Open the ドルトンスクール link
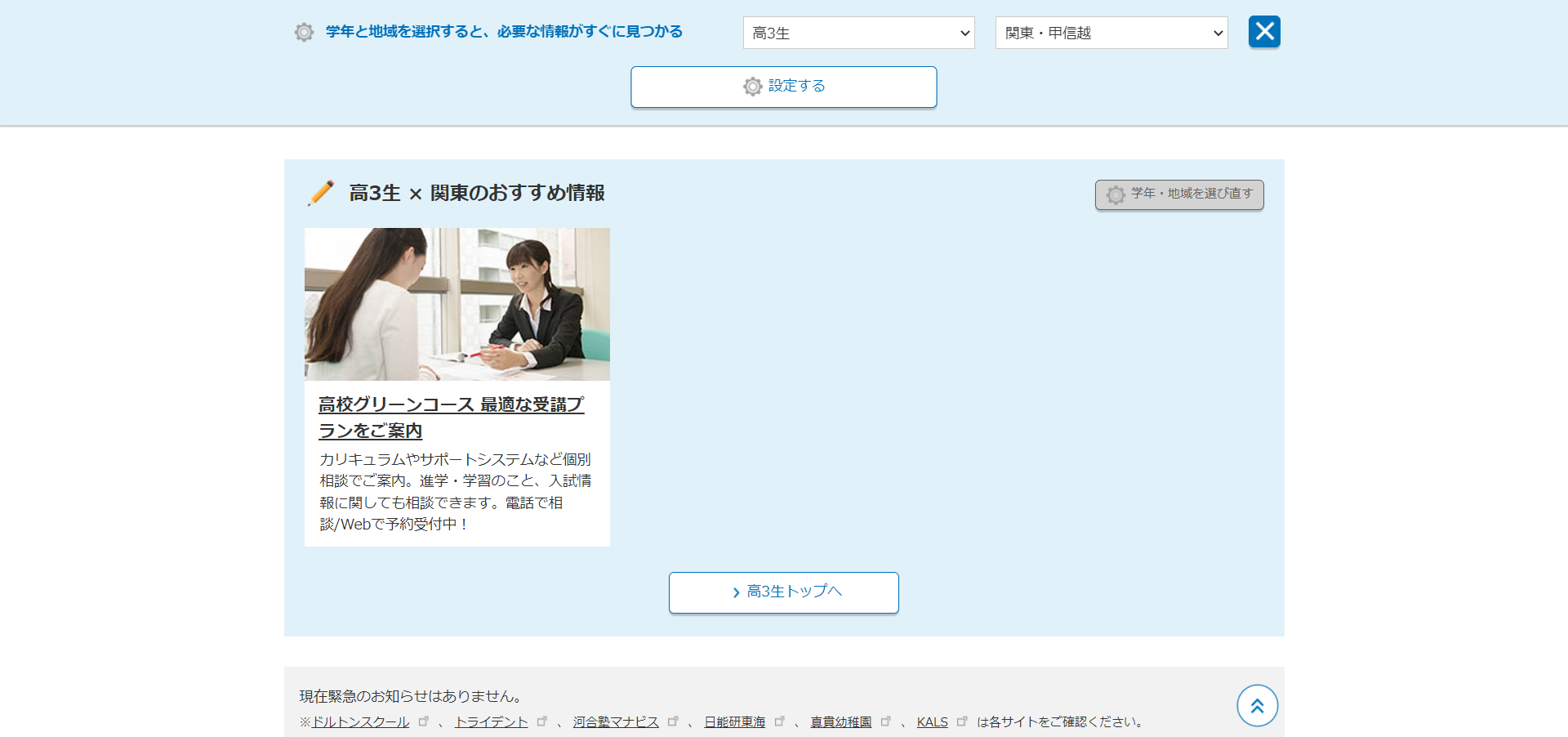Screen dimensions: 1568x737 click(361, 721)
